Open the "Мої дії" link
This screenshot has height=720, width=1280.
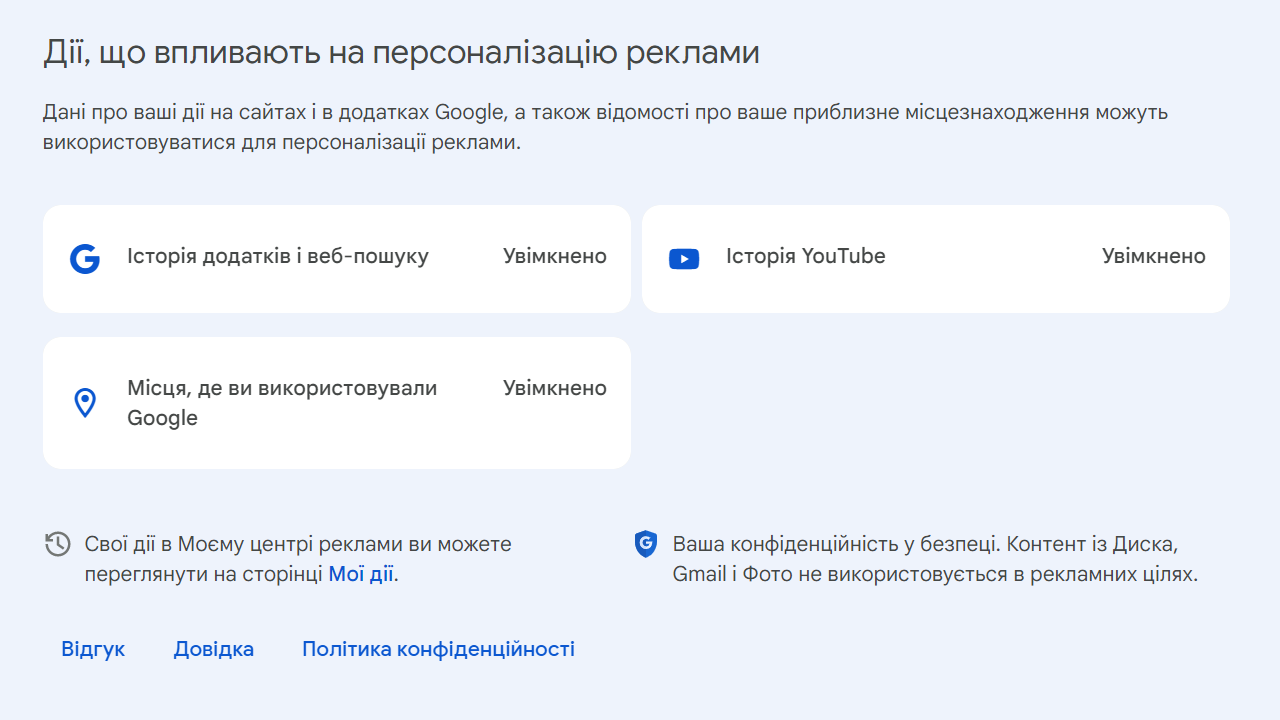360,575
